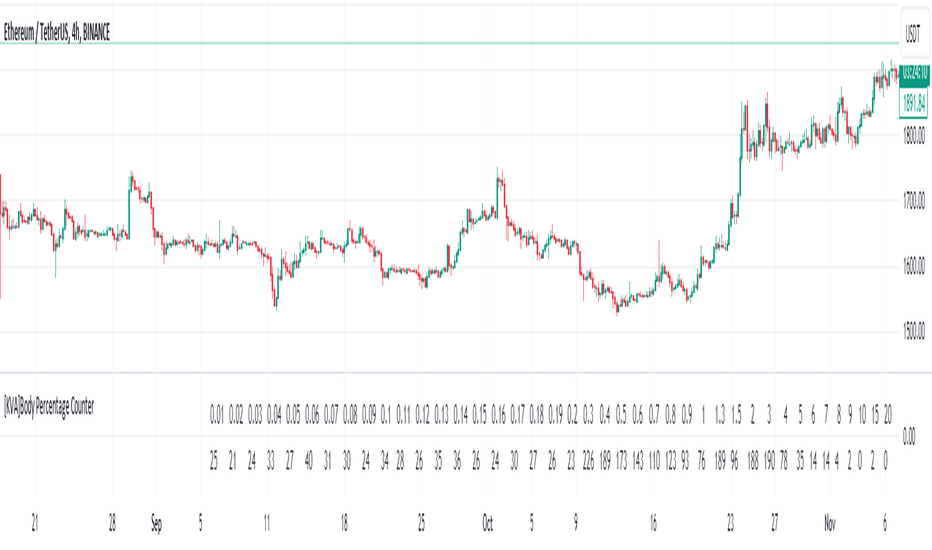Click the 1800.00 price axis label

[914, 136]
